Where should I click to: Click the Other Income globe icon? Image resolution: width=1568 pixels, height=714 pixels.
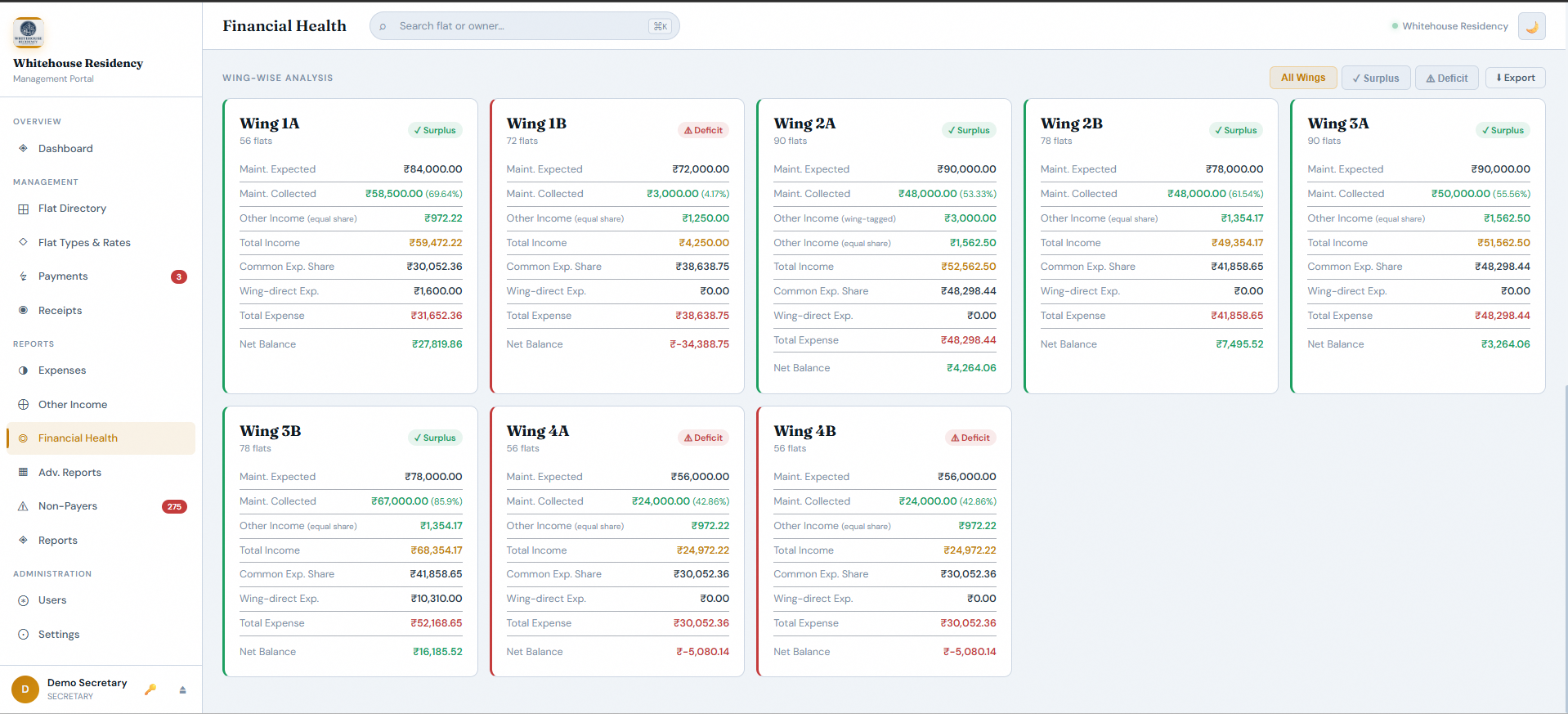coord(23,405)
